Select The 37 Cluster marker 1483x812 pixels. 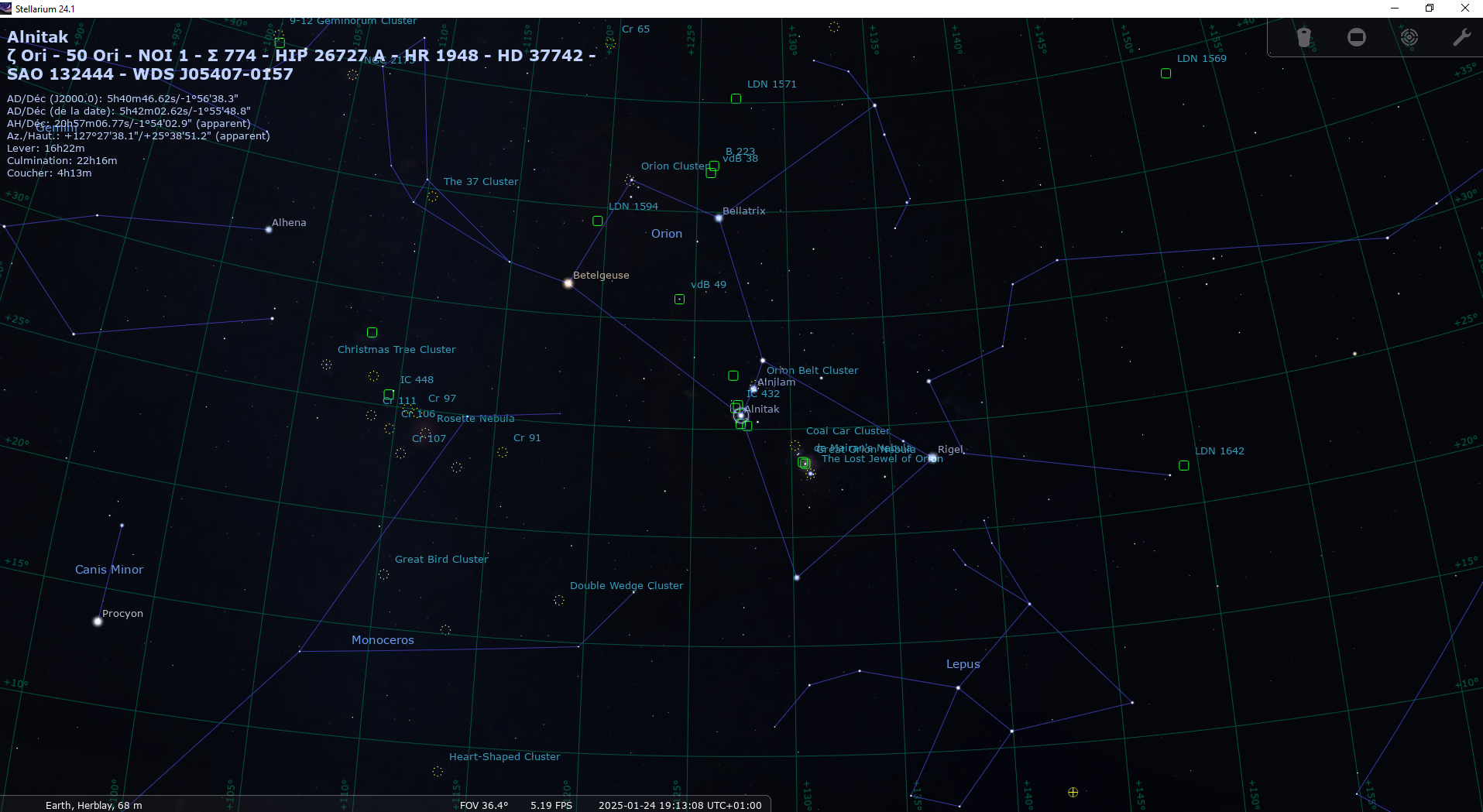click(432, 196)
